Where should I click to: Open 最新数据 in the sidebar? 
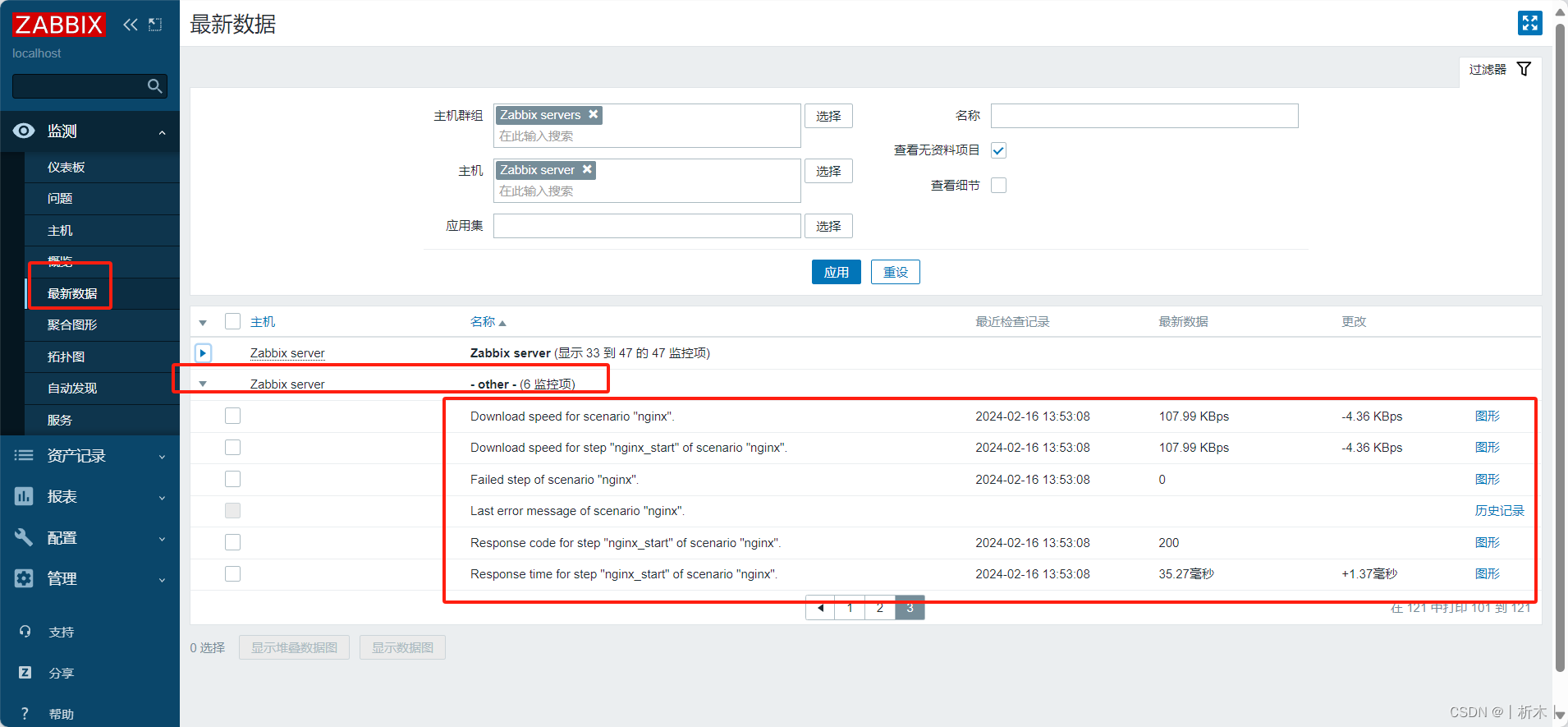[72, 293]
